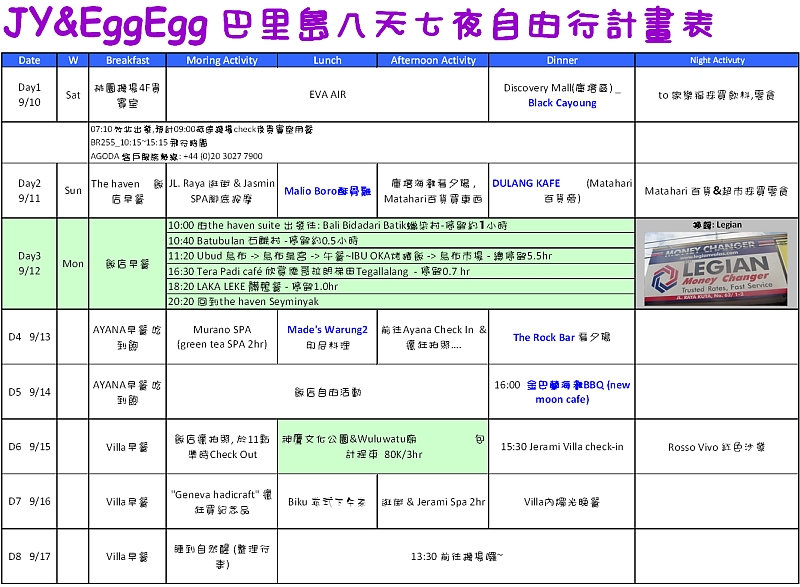Select the Ayana Check In cell
800x587 pixels.
point(433,337)
